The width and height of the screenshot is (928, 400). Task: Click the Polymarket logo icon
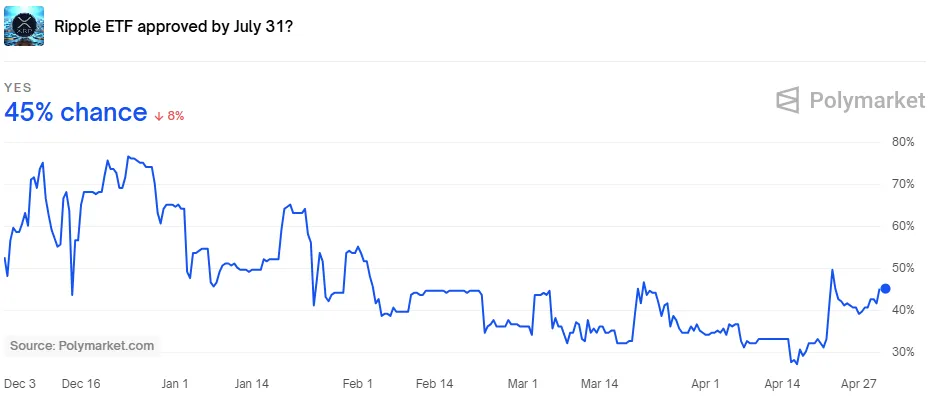pyautogui.click(x=789, y=99)
